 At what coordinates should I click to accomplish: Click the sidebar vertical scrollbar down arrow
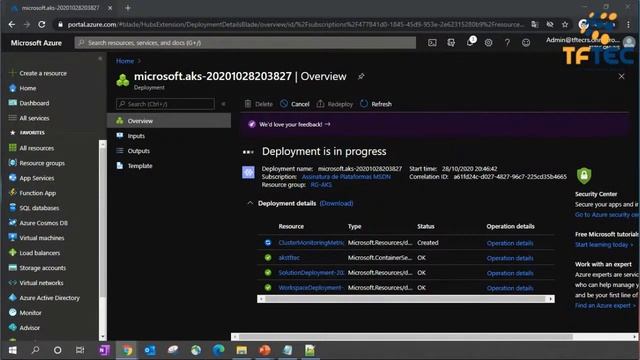(102, 337)
